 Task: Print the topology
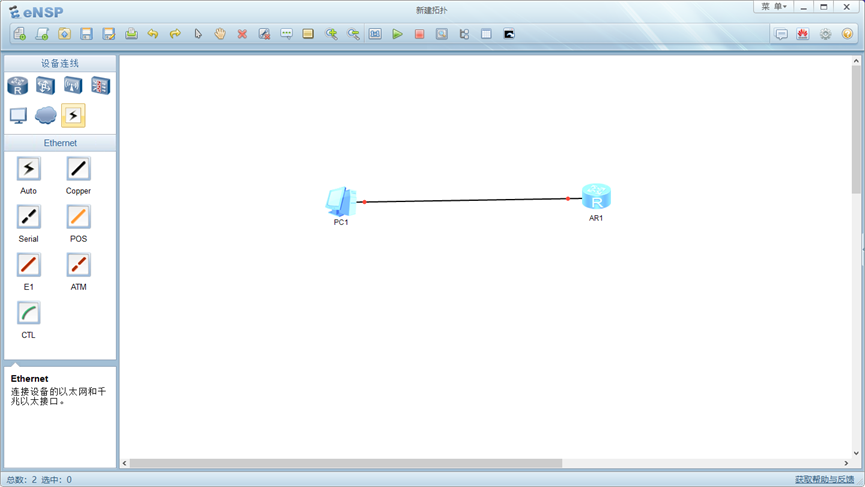pyautogui.click(x=131, y=34)
